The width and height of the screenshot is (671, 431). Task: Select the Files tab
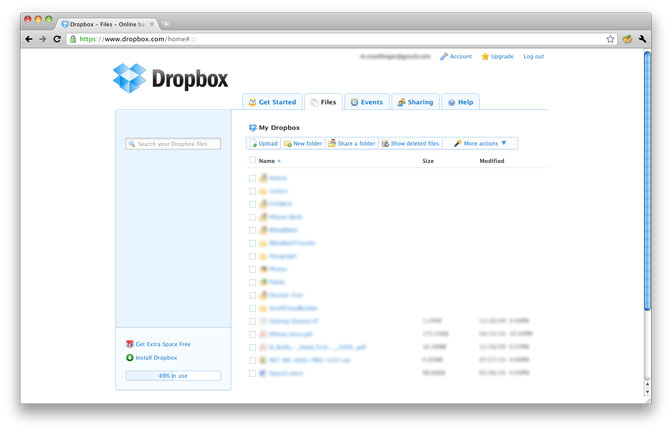coord(324,102)
